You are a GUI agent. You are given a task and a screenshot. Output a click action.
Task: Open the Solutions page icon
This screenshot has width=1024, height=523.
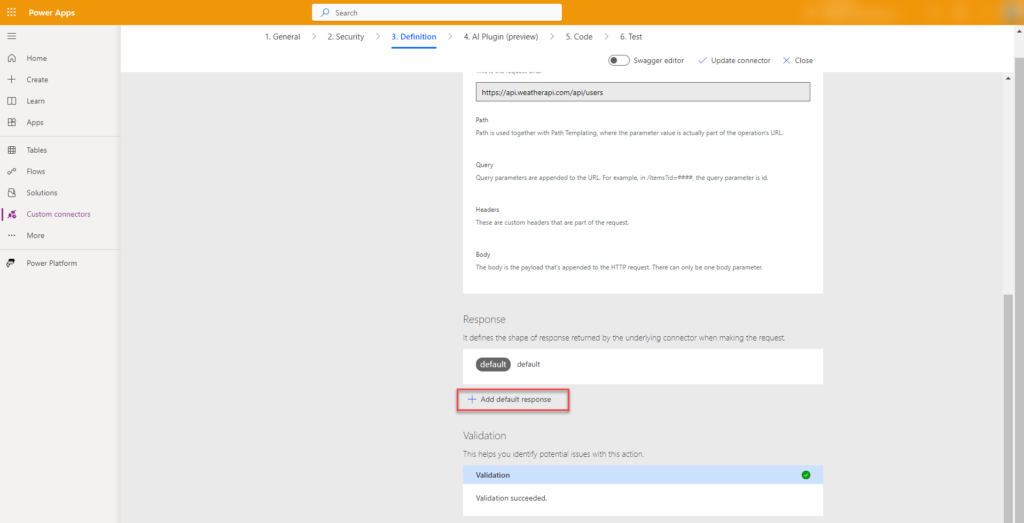point(12,192)
